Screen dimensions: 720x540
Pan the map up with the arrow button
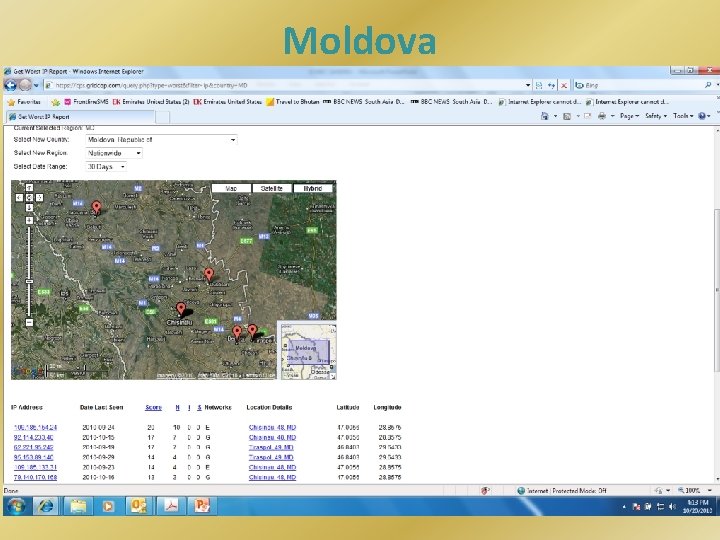(29, 187)
